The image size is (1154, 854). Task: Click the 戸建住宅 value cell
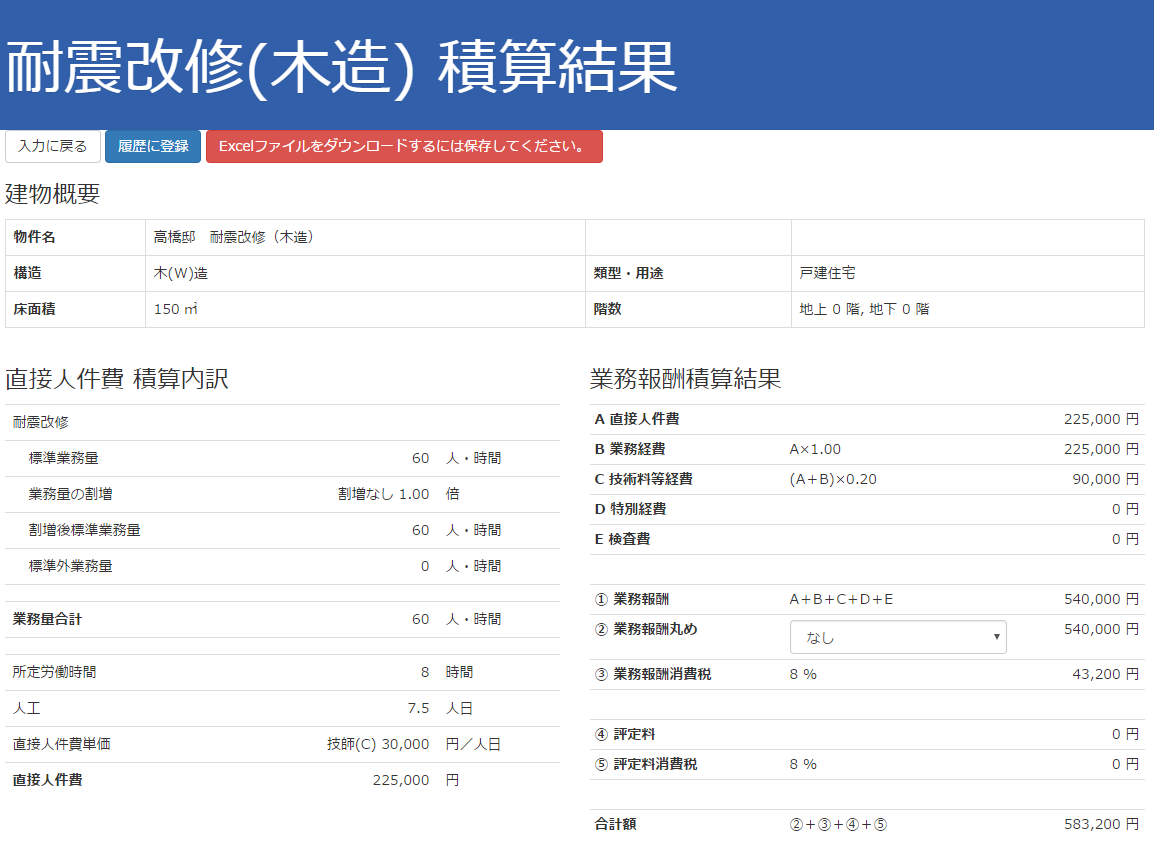(968, 273)
